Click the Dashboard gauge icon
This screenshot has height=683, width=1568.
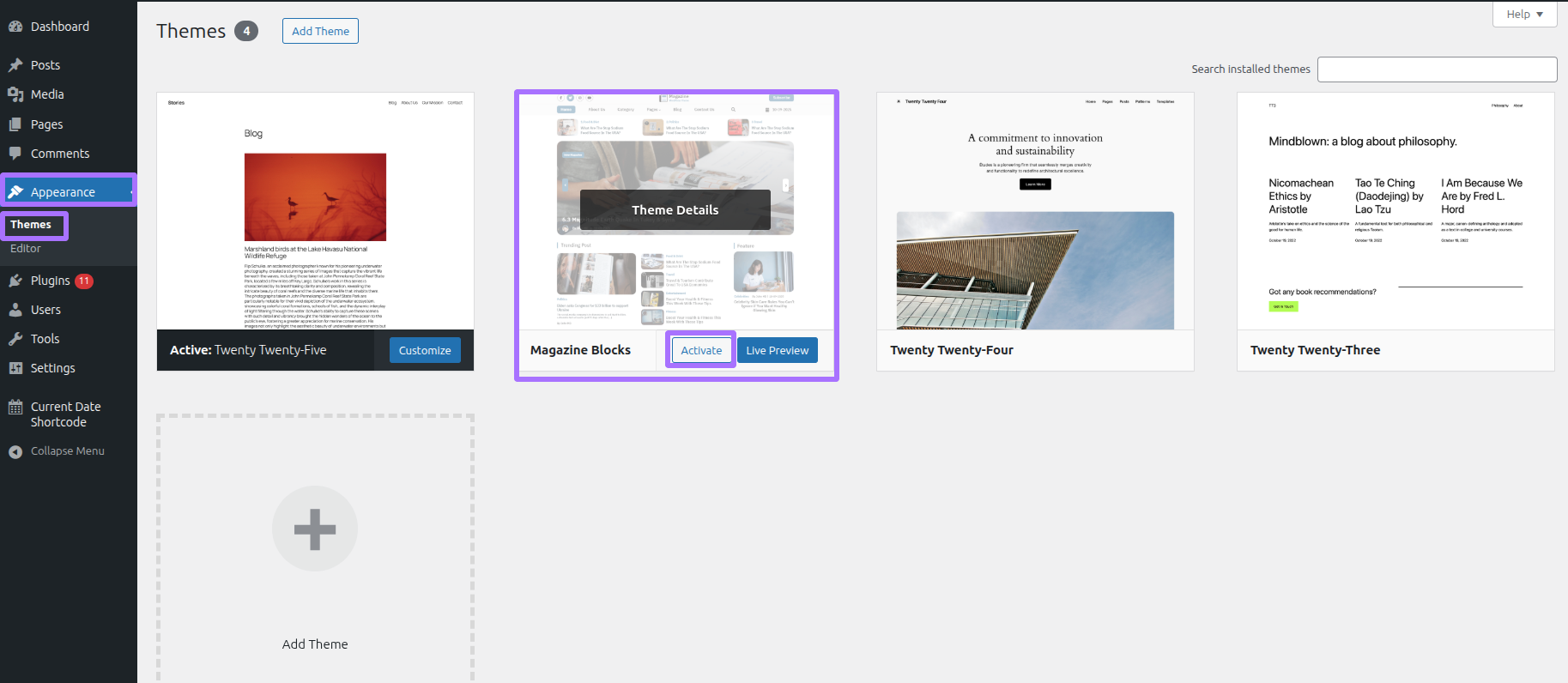pos(15,27)
